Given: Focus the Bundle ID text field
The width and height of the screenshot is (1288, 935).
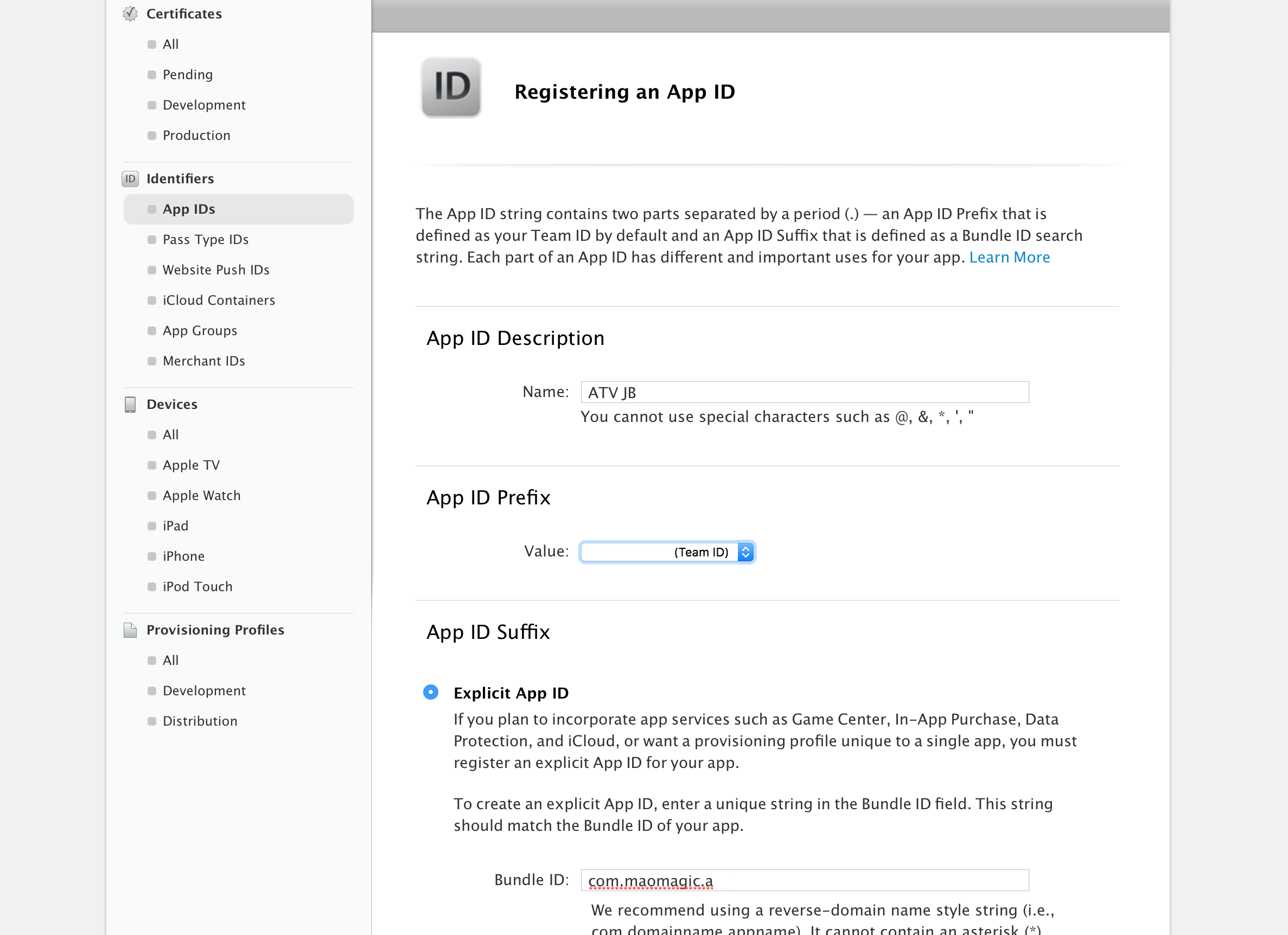Looking at the screenshot, I should pyautogui.click(x=804, y=880).
